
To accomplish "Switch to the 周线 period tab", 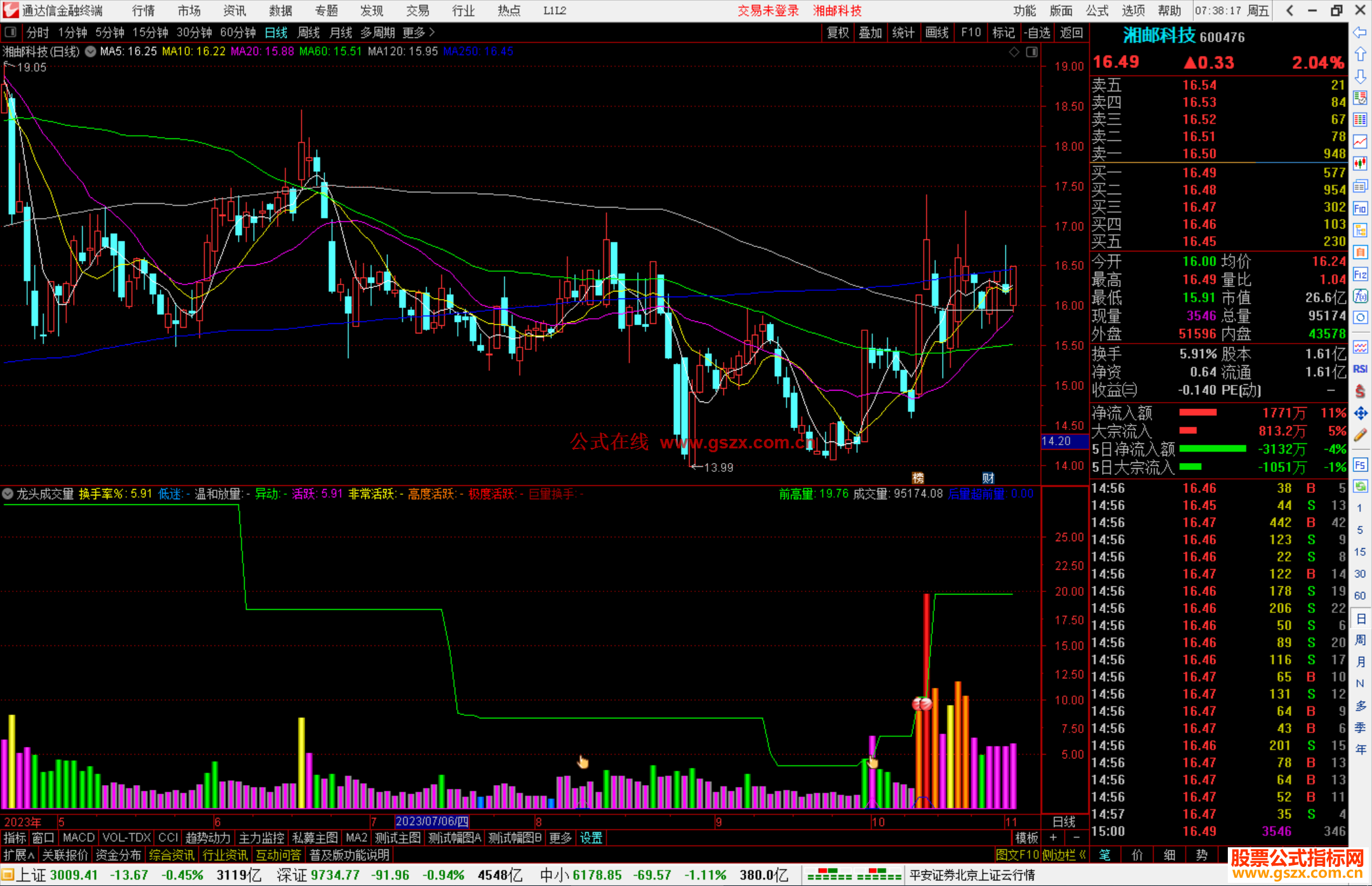I will coord(309,32).
